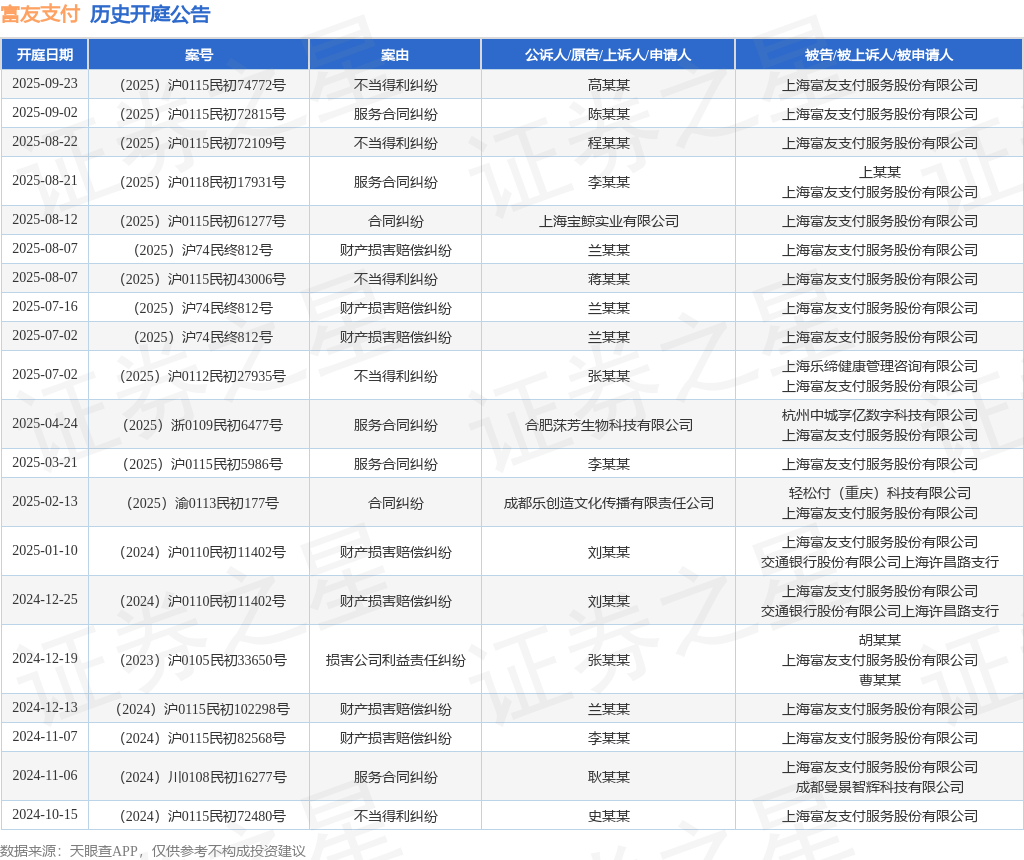This screenshot has height=860, width=1024.
Task: Click the 数据来源 footer note
Action: click(x=153, y=851)
